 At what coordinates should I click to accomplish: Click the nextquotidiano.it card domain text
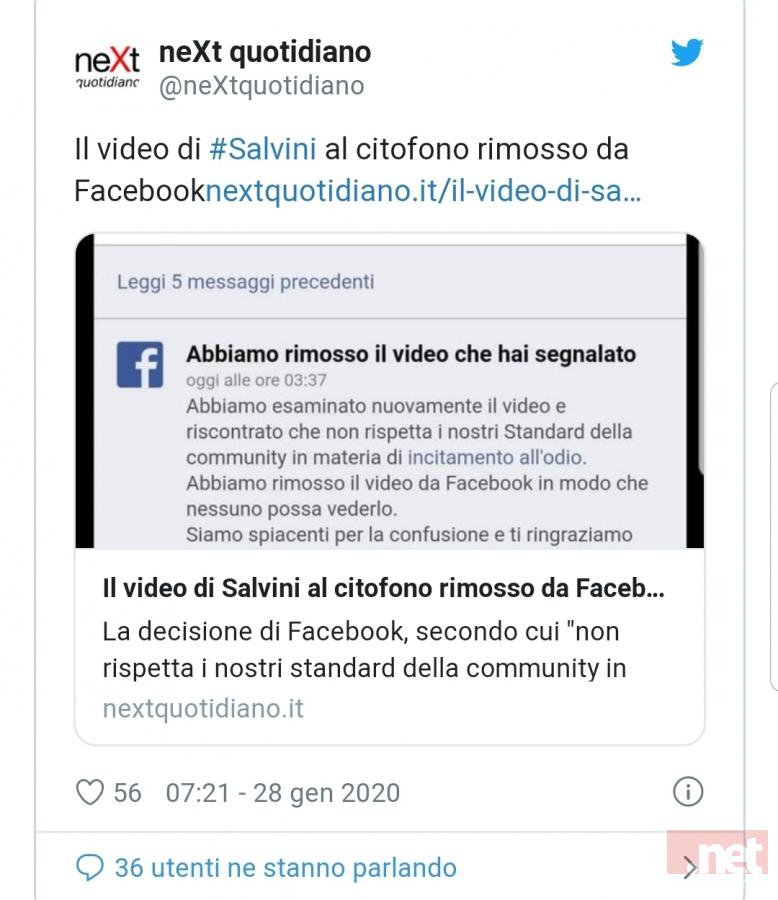pyautogui.click(x=203, y=708)
